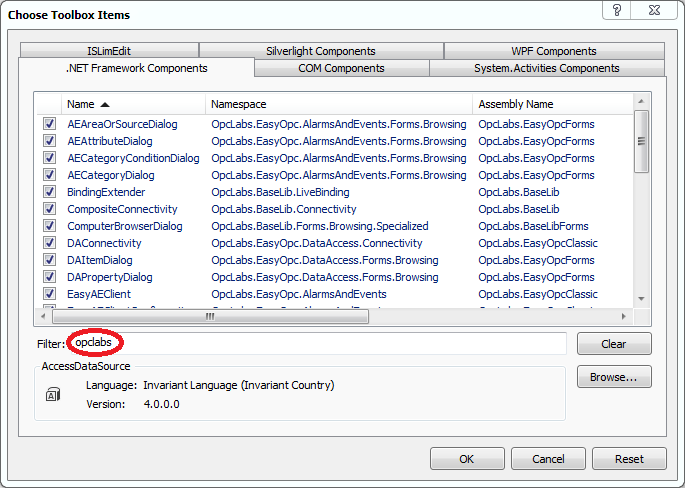Click the horizontal scrollbar left arrow
The width and height of the screenshot is (685, 488).
[x=43, y=316]
